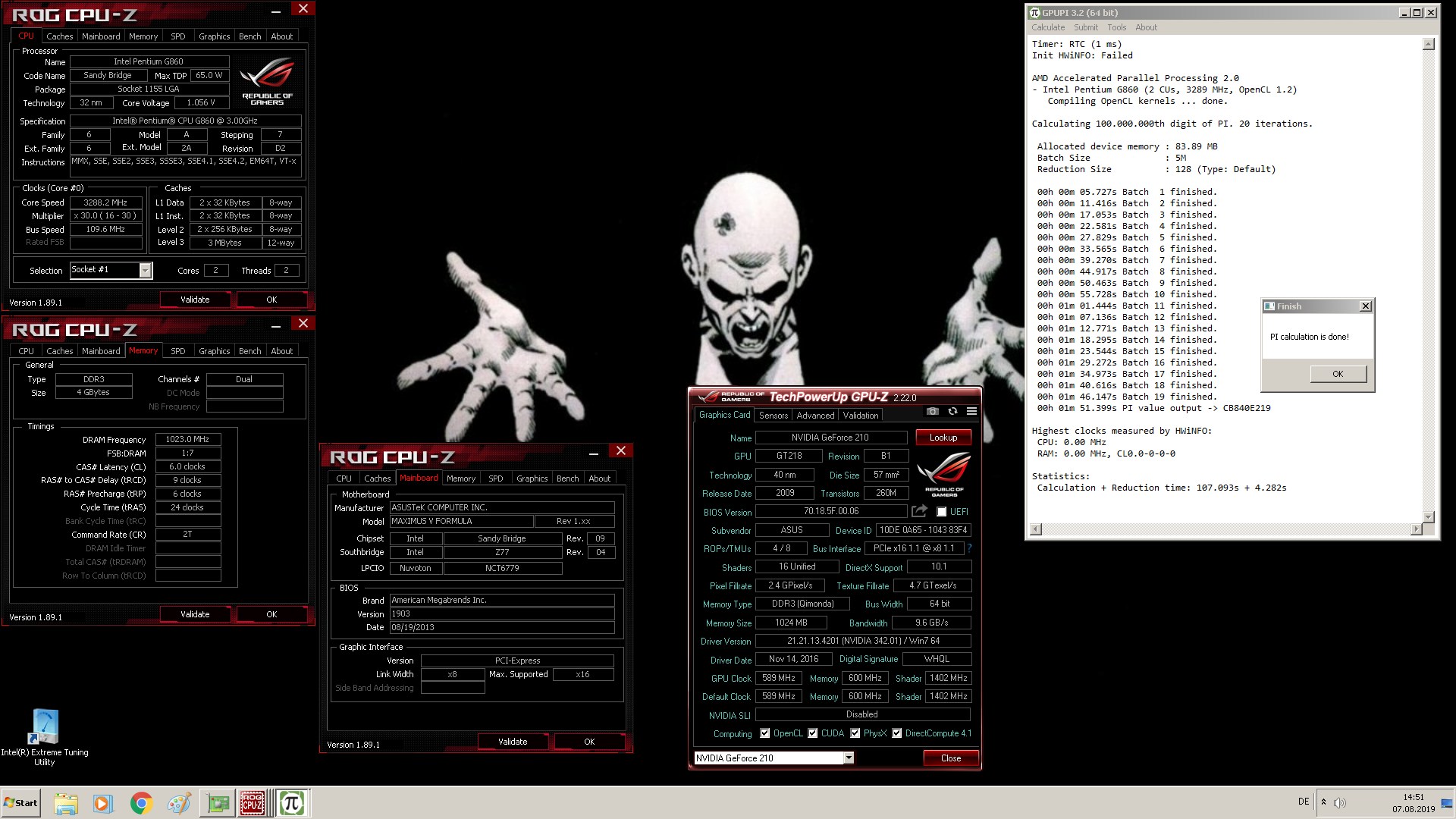Switch to GPUPI taskbar icon
Viewport: 1456px width, 819px height.
pyautogui.click(x=292, y=803)
